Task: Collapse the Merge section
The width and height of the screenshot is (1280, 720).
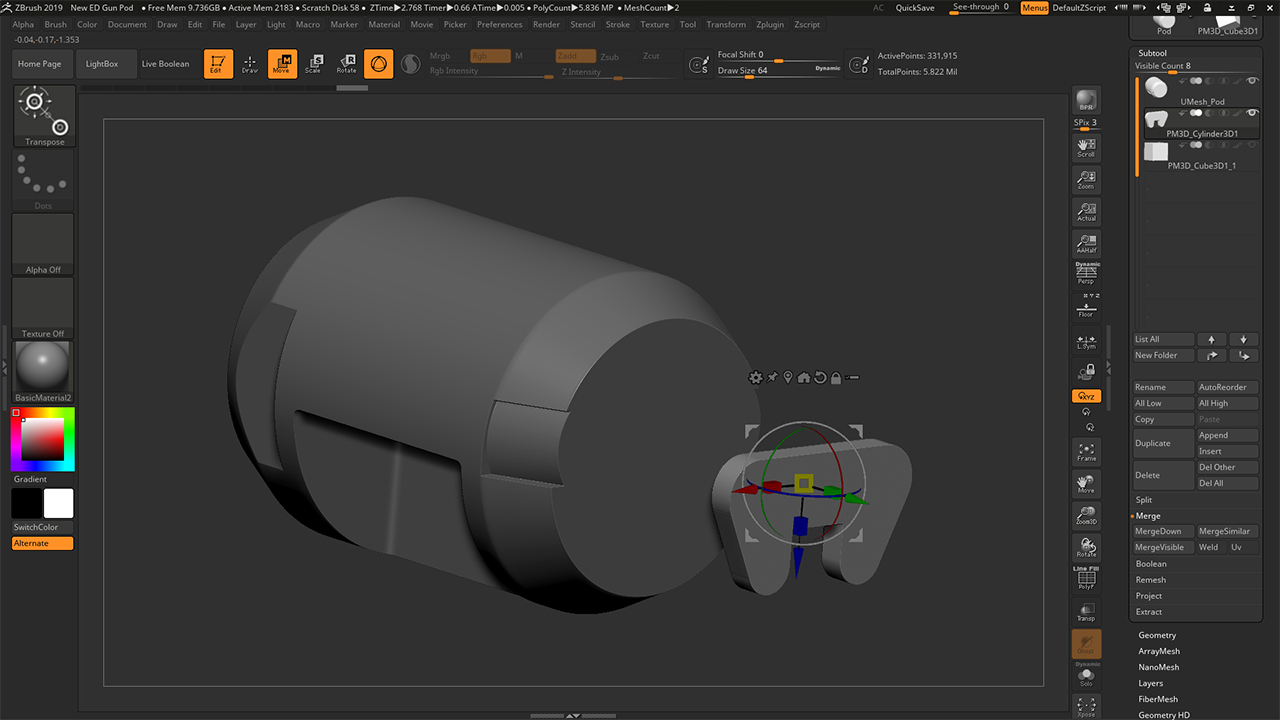Action: point(1148,515)
